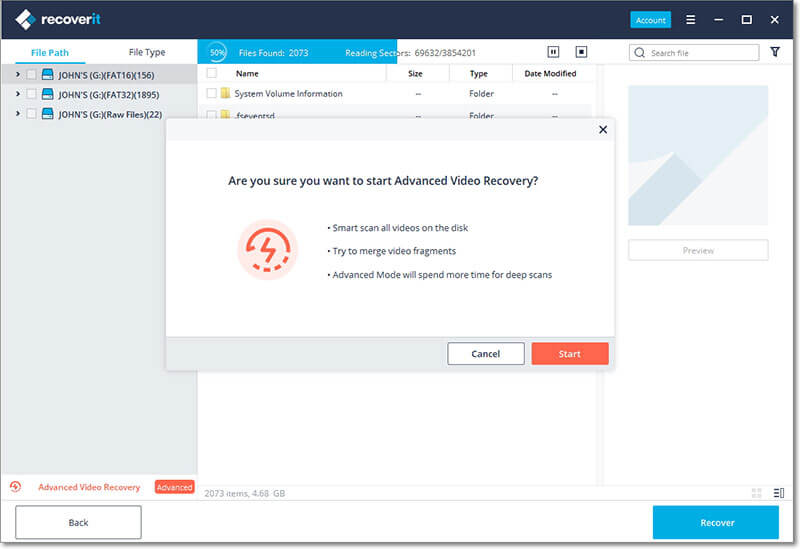Screen dimensions: 800x549
Task: Stop the scan with the stop icon
Action: tap(581, 52)
